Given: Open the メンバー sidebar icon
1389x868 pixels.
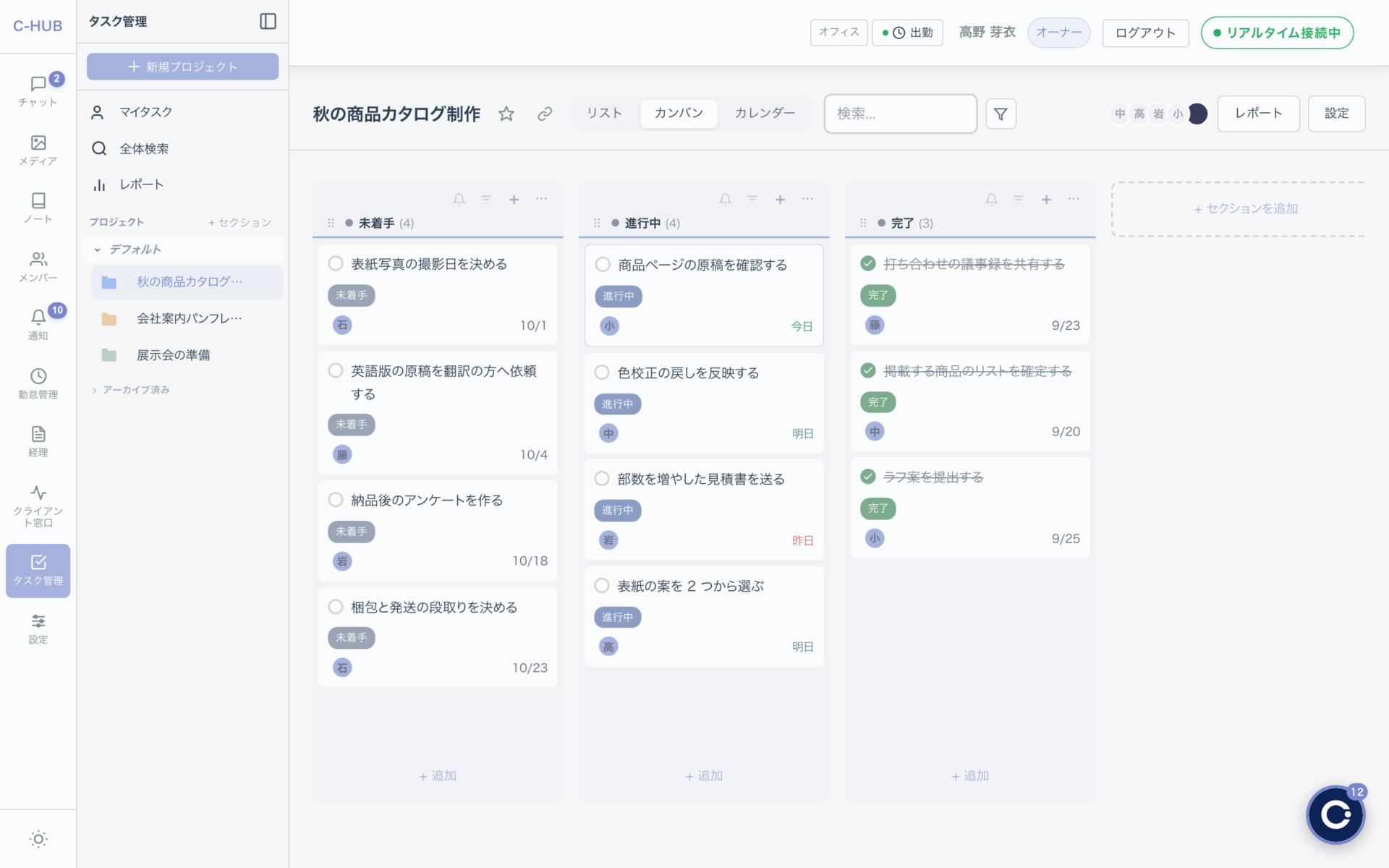Looking at the screenshot, I should (38, 266).
